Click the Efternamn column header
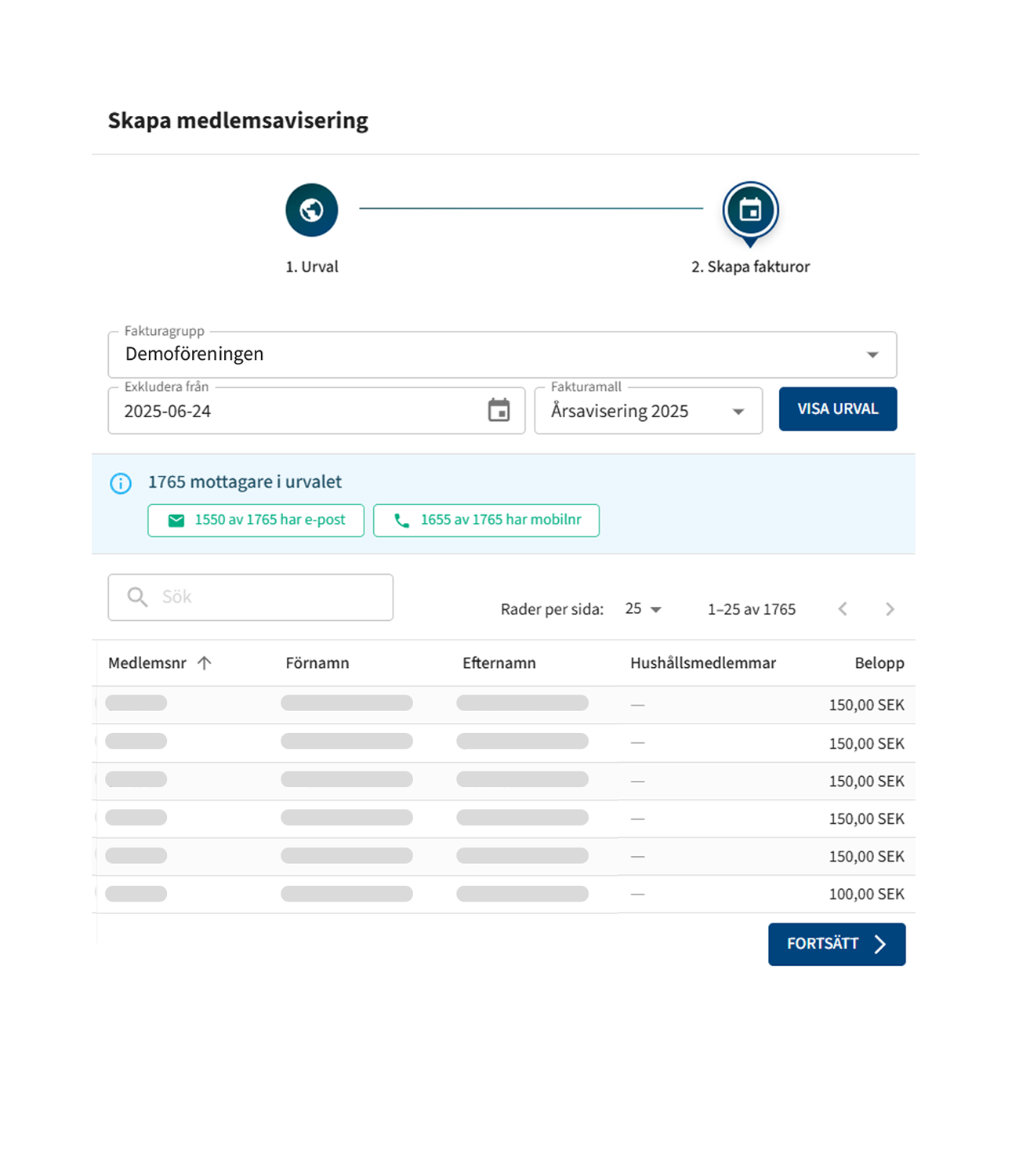This screenshot has height=1176, width=1019. coord(499,663)
